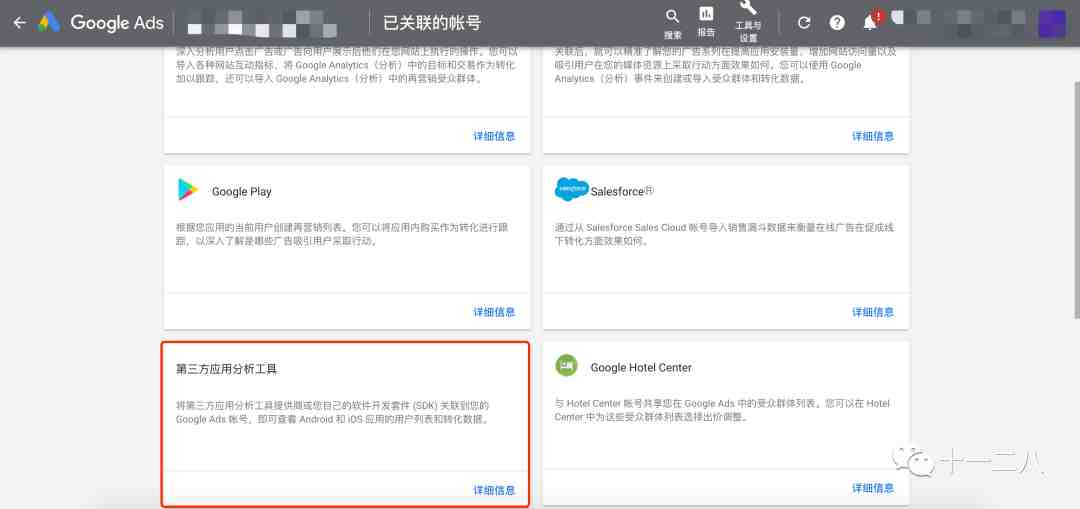Select the green Hotel Center icon
Image resolution: width=1080 pixels, height=509 pixels.
pyautogui.click(x=566, y=366)
